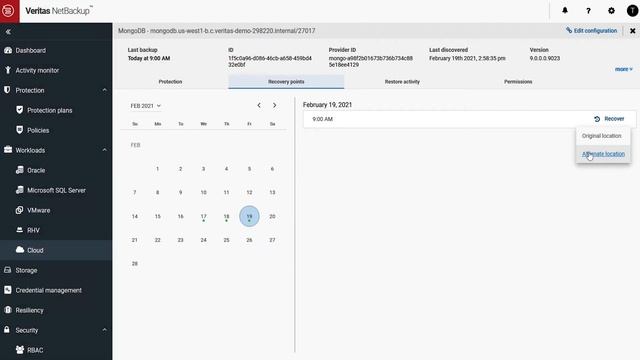Image resolution: width=640 pixels, height=360 pixels.
Task: Click the Recover history icon
Action: point(597,119)
